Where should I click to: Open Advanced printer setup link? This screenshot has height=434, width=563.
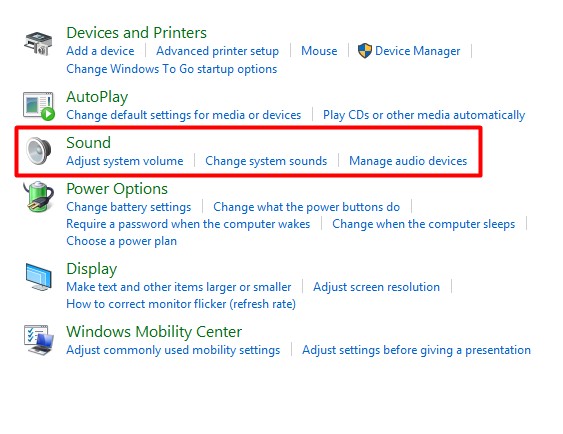[217, 51]
